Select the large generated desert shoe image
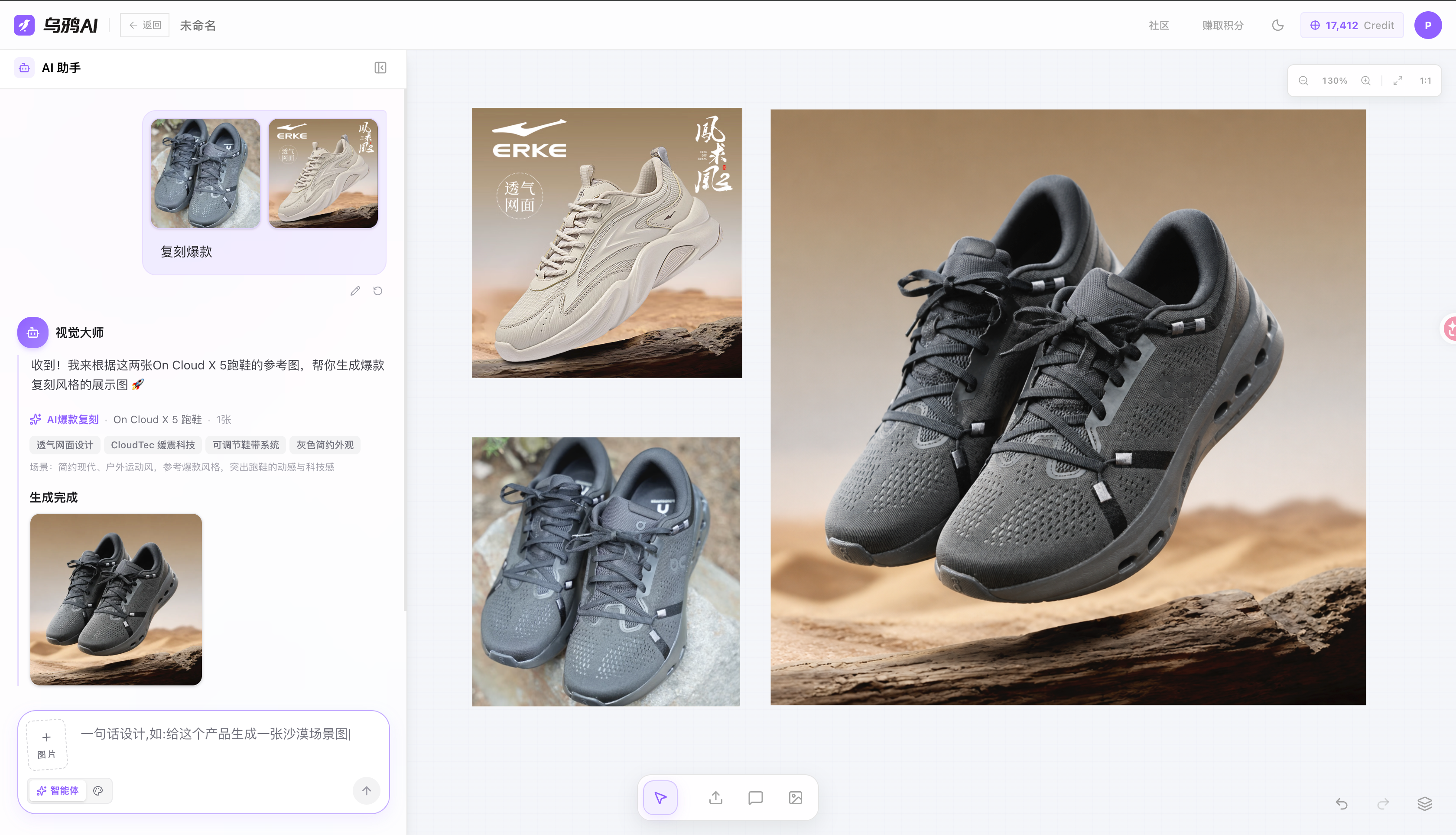 point(1068,407)
